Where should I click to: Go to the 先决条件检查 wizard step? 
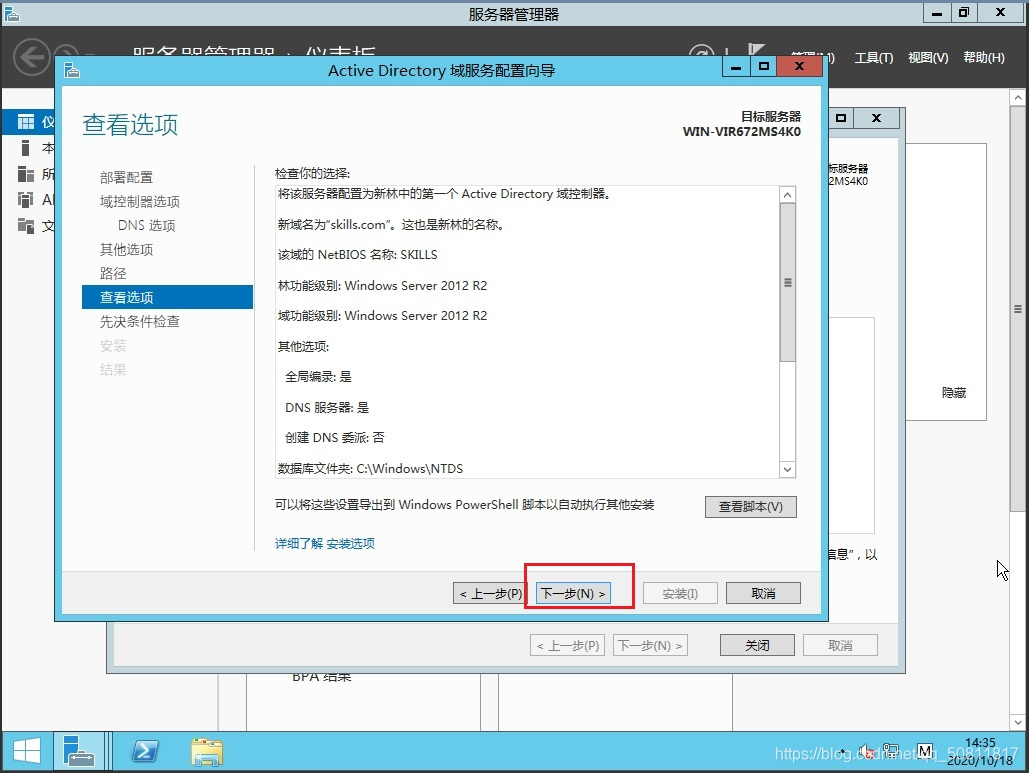tap(140, 321)
